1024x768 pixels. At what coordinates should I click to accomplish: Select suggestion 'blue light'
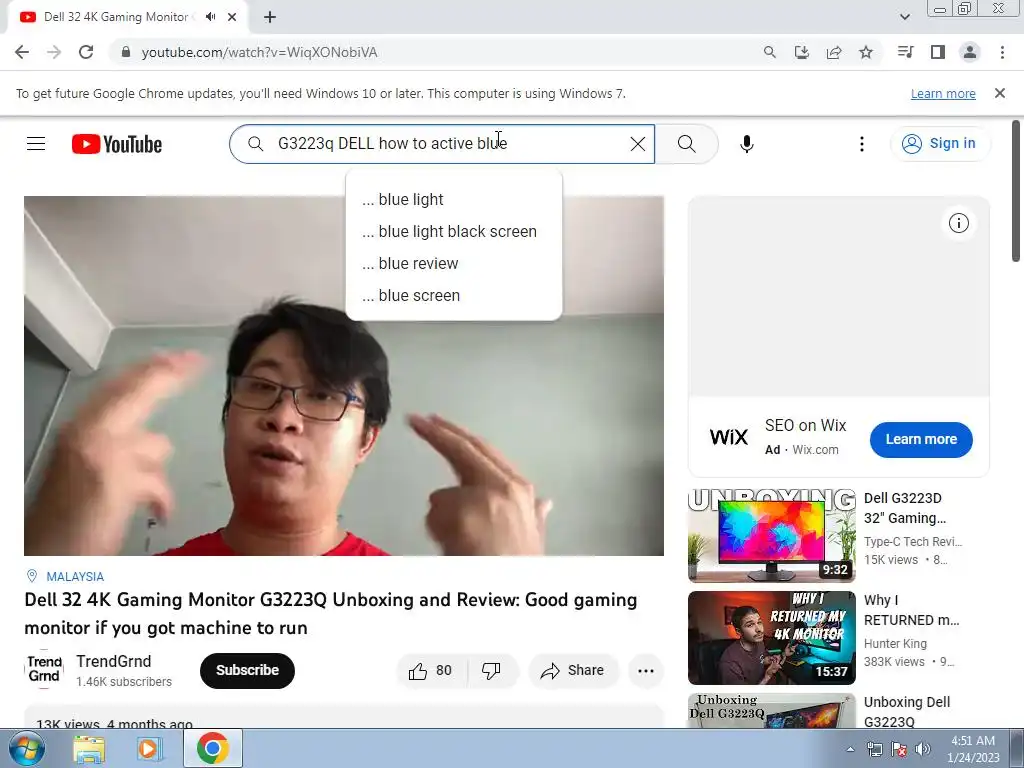pyautogui.click(x=454, y=199)
